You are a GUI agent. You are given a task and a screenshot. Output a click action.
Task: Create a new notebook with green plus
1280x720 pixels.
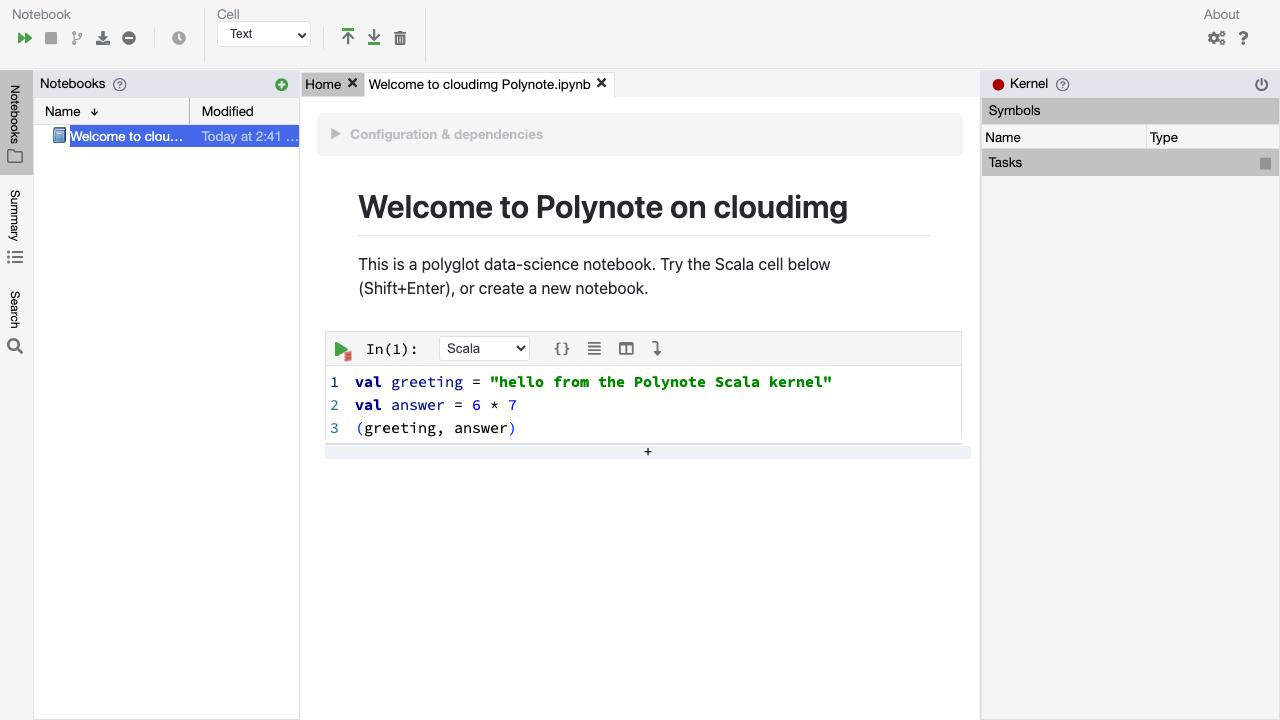pos(281,85)
